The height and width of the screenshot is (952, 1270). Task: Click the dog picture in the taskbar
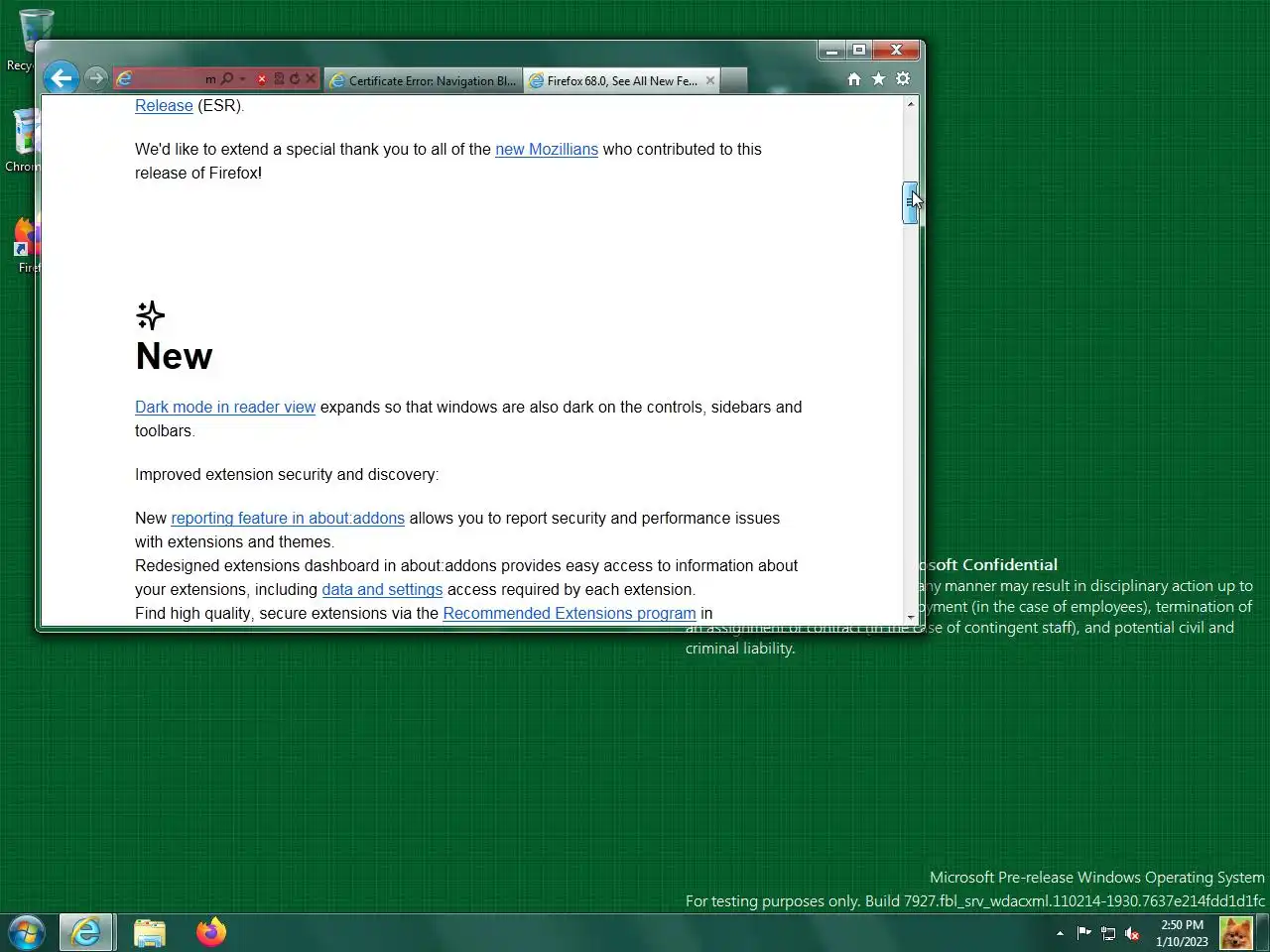(1235, 933)
